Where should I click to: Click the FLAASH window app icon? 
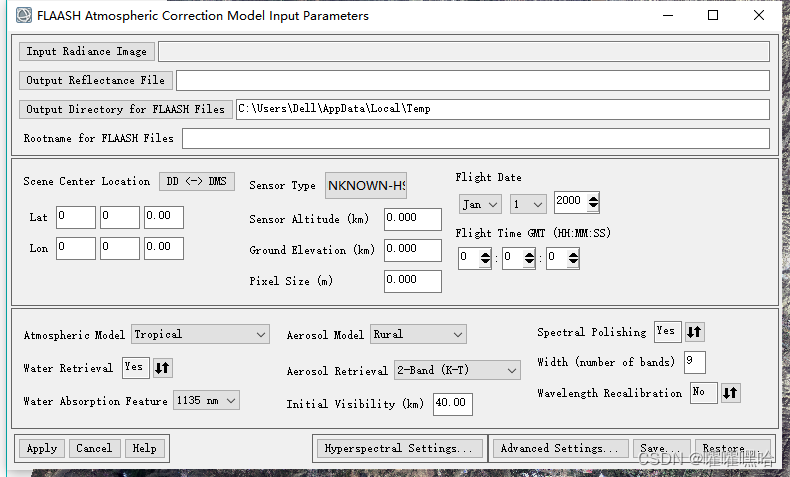23,15
